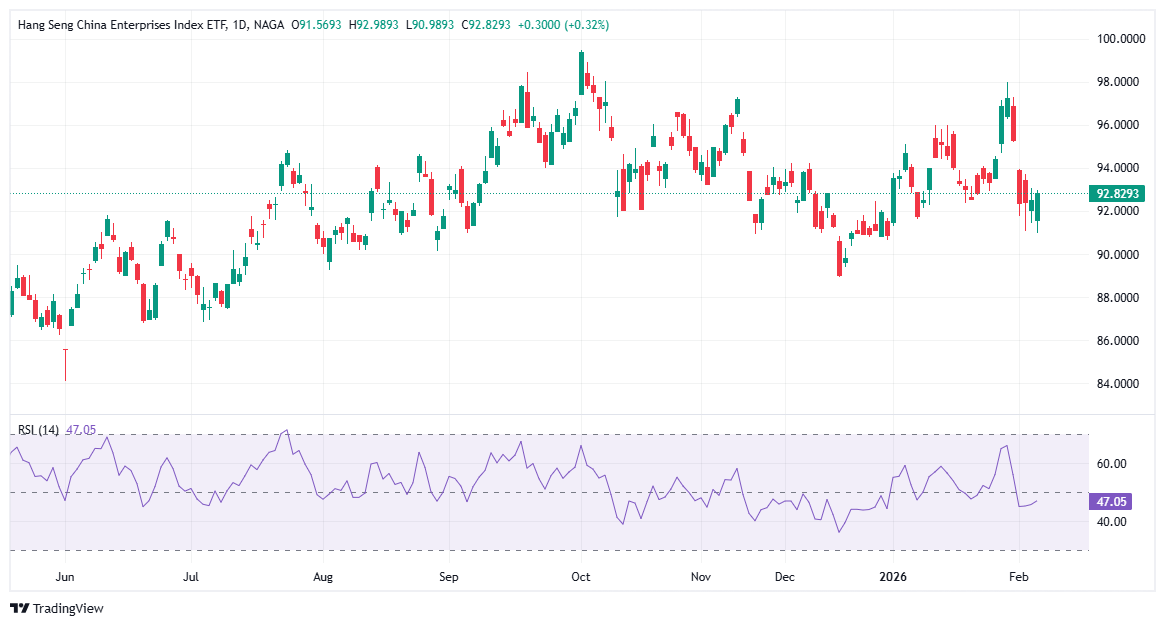Click the Feb label on the time axis
The height and width of the screenshot is (626, 1165).
coord(1019,577)
